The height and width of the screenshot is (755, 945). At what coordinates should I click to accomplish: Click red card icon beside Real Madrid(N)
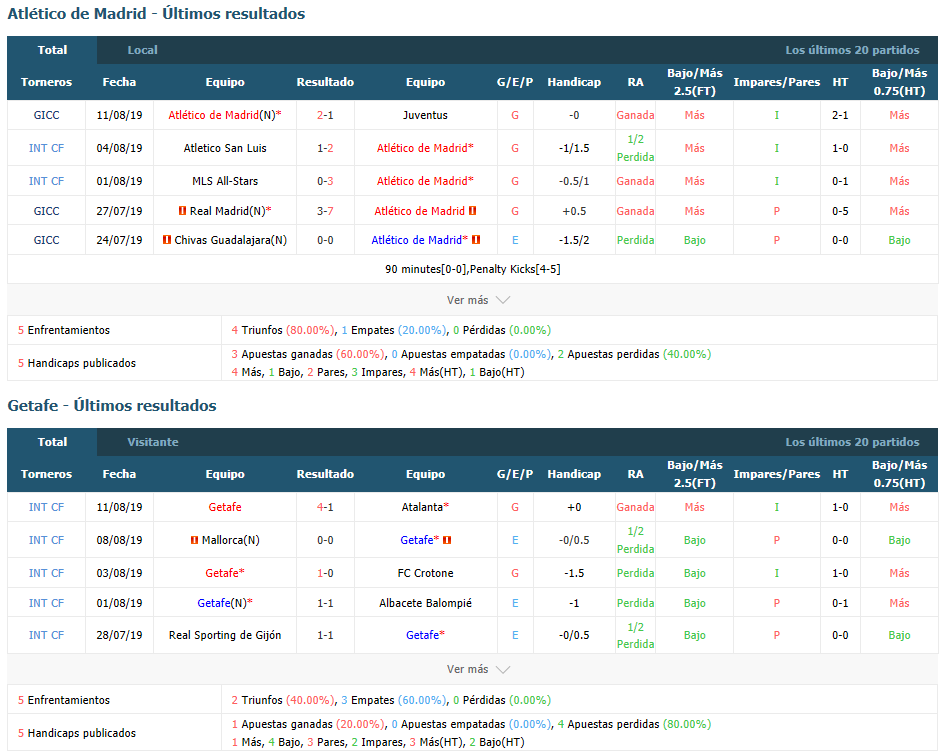(x=182, y=211)
